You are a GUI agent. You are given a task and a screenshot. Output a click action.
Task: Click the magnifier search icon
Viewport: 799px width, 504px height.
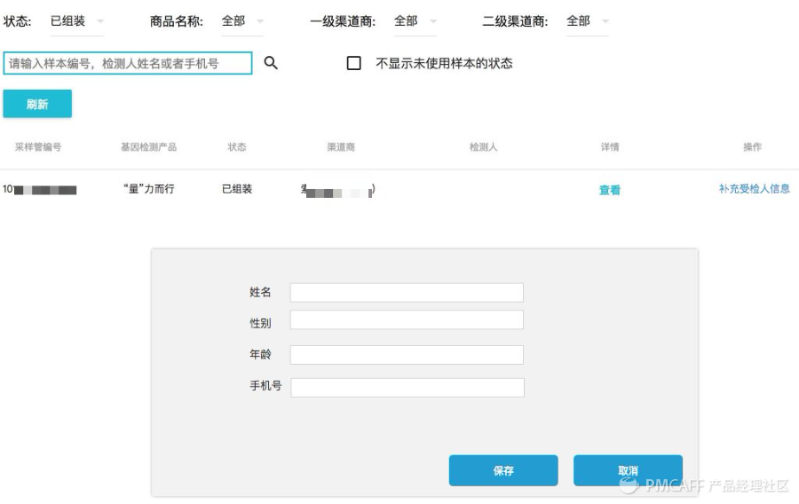(271, 63)
